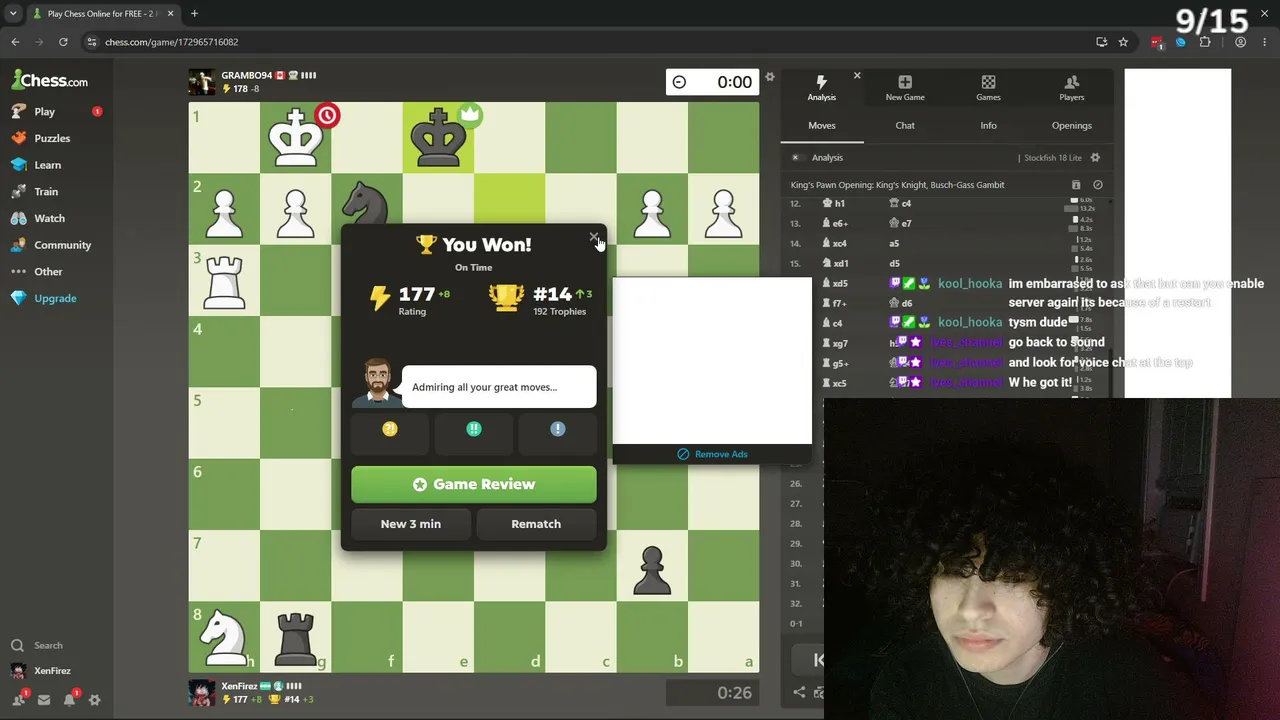Click the sidebar Search field

[x=56, y=646]
